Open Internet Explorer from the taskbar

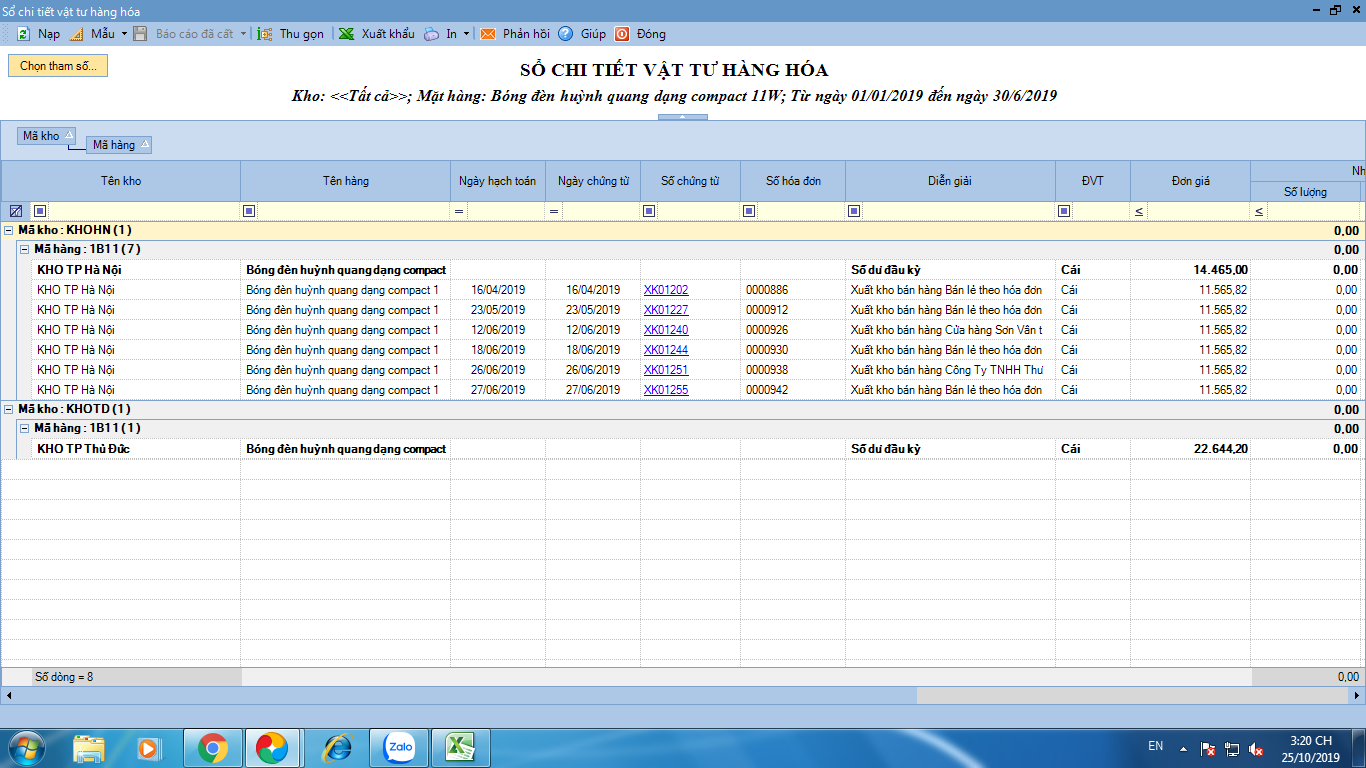(337, 747)
